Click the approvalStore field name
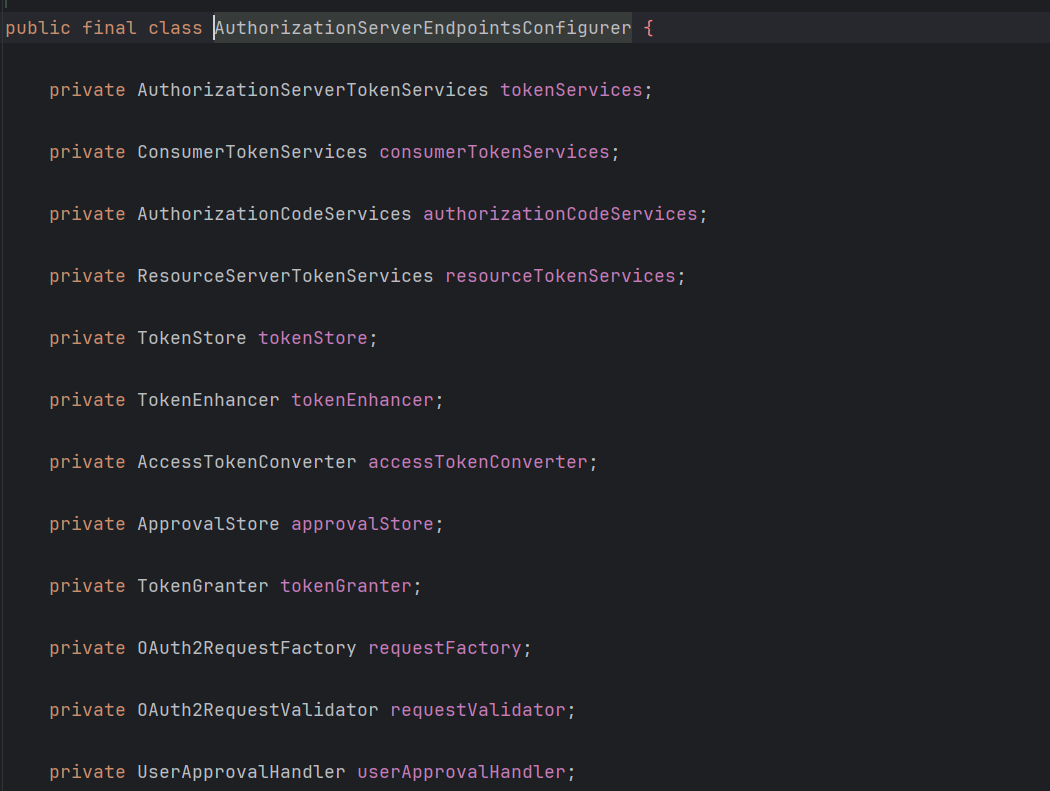The height and width of the screenshot is (791, 1050). (362, 524)
